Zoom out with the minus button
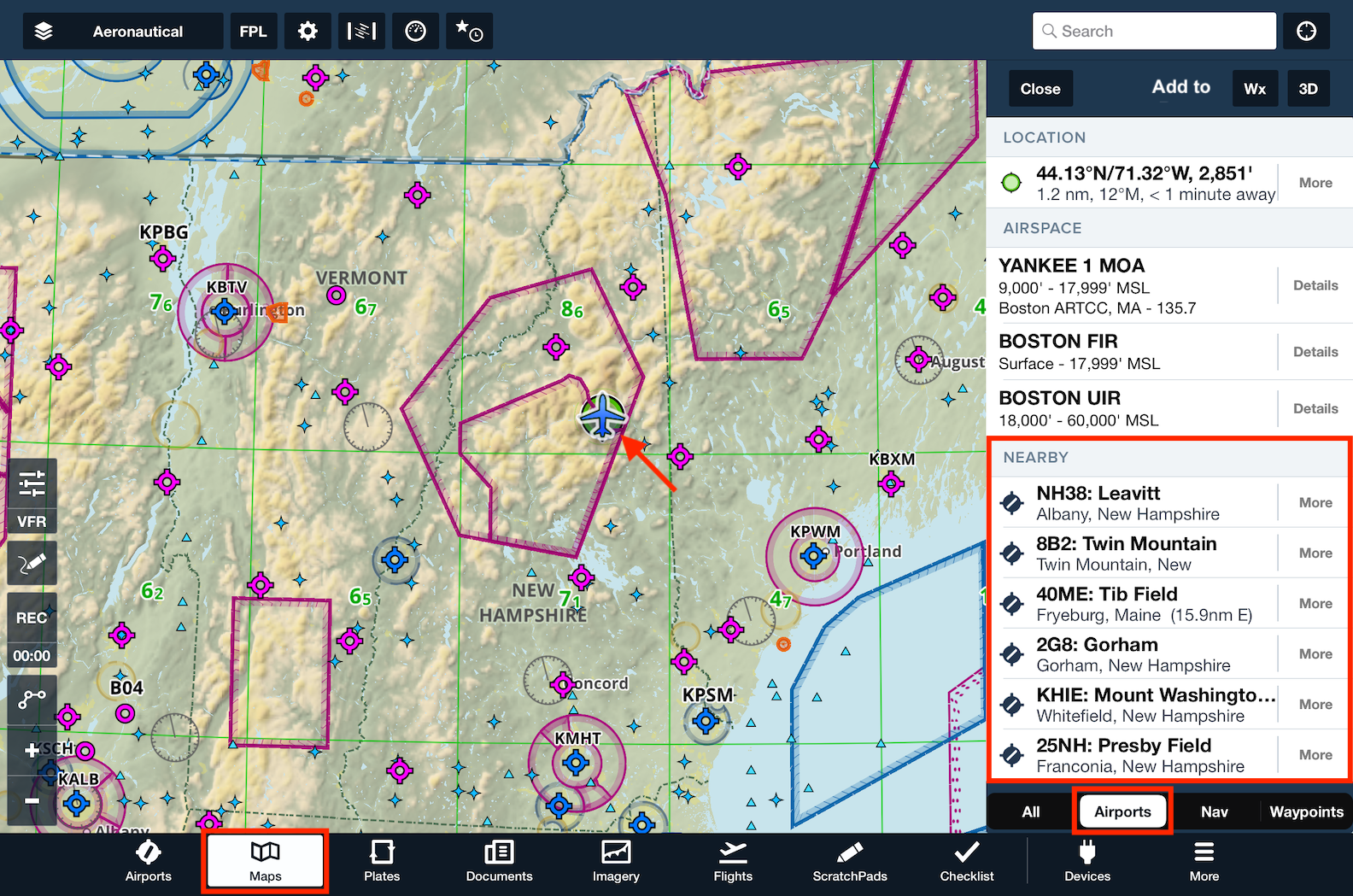Screen dimensions: 1353x896 [x=32, y=801]
